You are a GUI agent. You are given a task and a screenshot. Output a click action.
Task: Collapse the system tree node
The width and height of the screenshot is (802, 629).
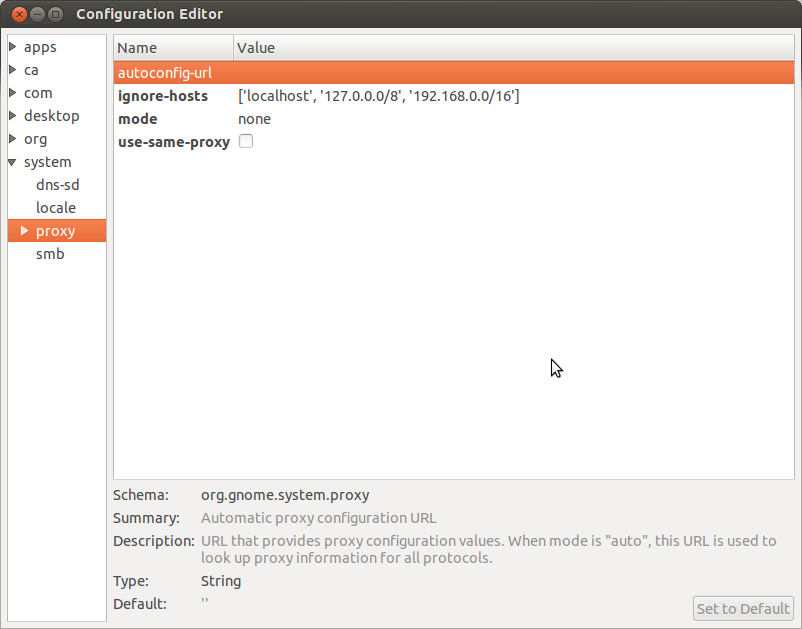pyautogui.click(x=13, y=162)
